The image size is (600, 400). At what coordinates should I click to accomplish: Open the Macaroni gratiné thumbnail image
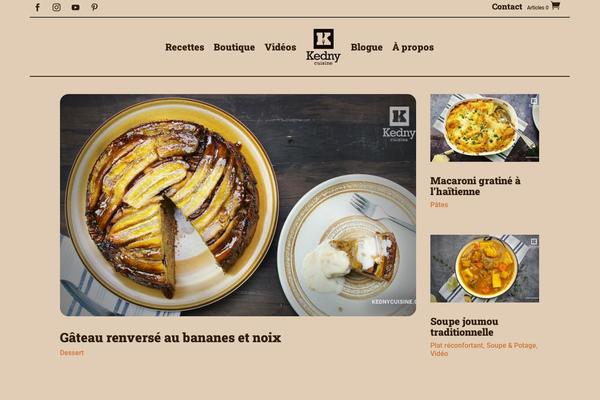point(484,128)
